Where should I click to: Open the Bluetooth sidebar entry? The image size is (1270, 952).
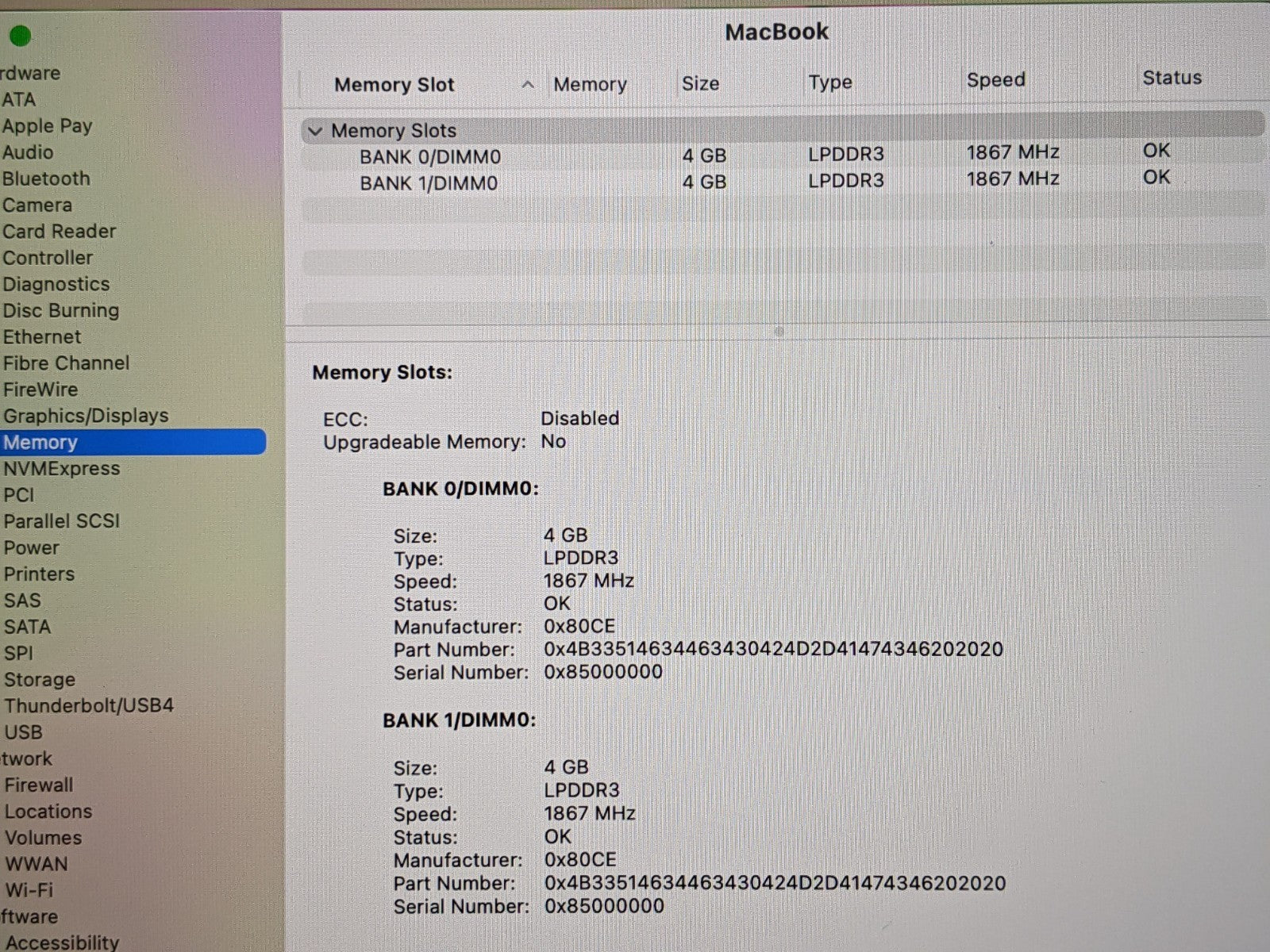coord(46,178)
